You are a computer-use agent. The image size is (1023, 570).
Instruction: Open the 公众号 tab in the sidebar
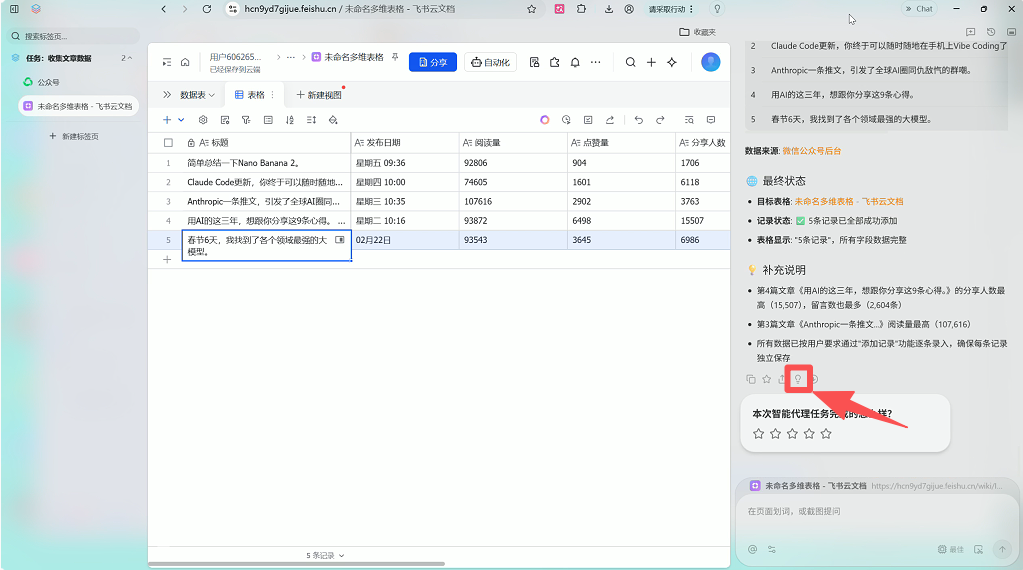pos(78,82)
